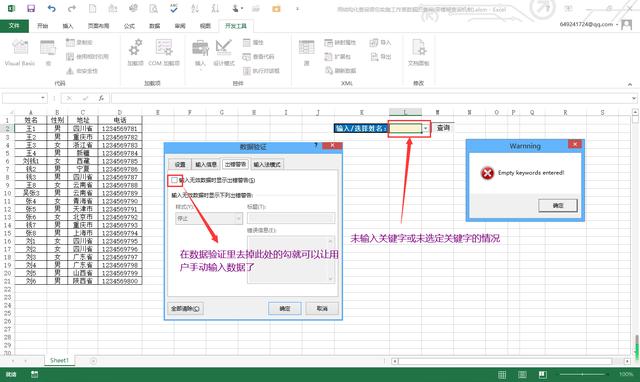Viewport: 640px width, 382px height.
Task: Click the Save icon in quick access toolbar
Action: click(x=31, y=9)
